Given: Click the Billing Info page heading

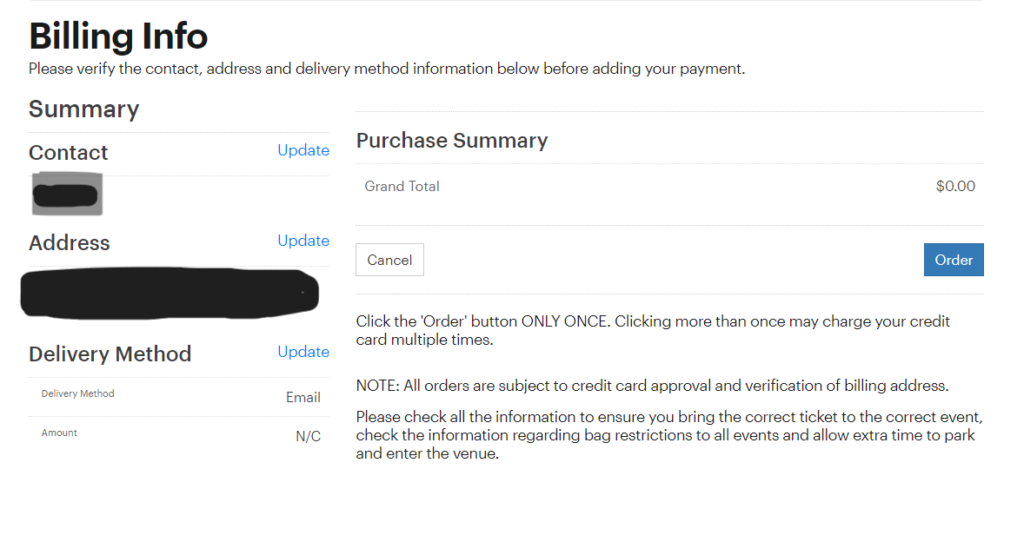Looking at the screenshot, I should click(x=118, y=37).
